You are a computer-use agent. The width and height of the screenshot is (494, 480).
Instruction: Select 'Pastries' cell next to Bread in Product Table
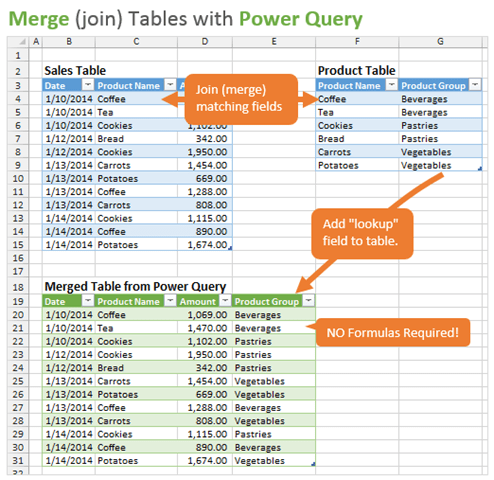440,139
